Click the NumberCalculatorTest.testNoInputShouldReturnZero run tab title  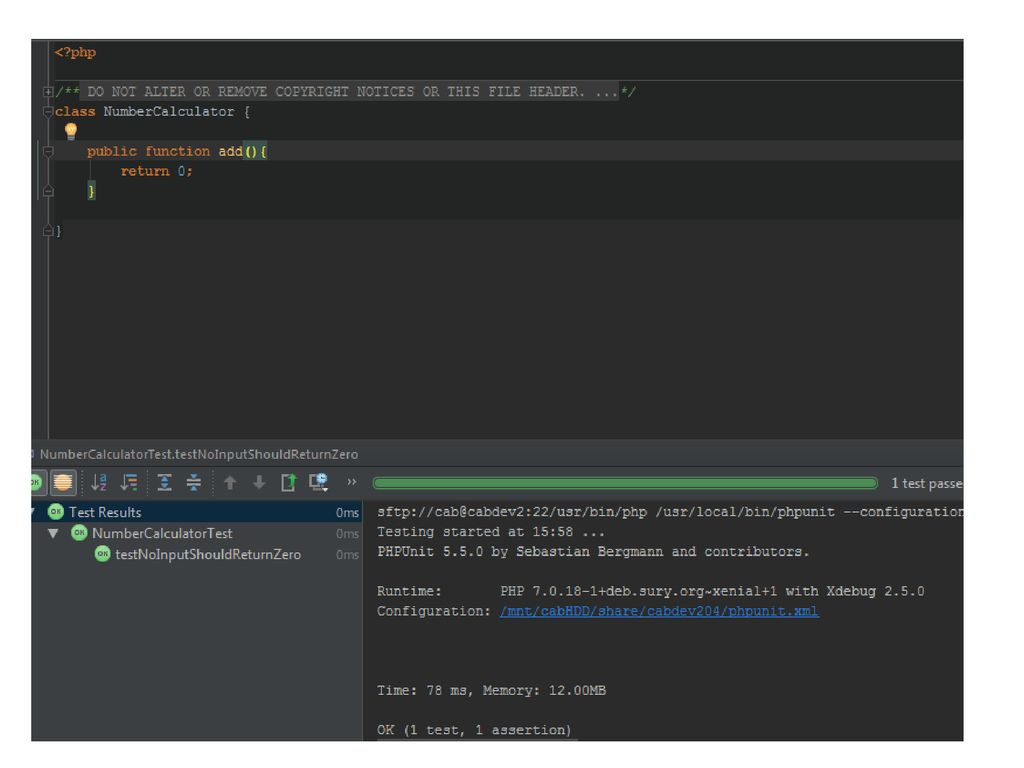point(199,455)
